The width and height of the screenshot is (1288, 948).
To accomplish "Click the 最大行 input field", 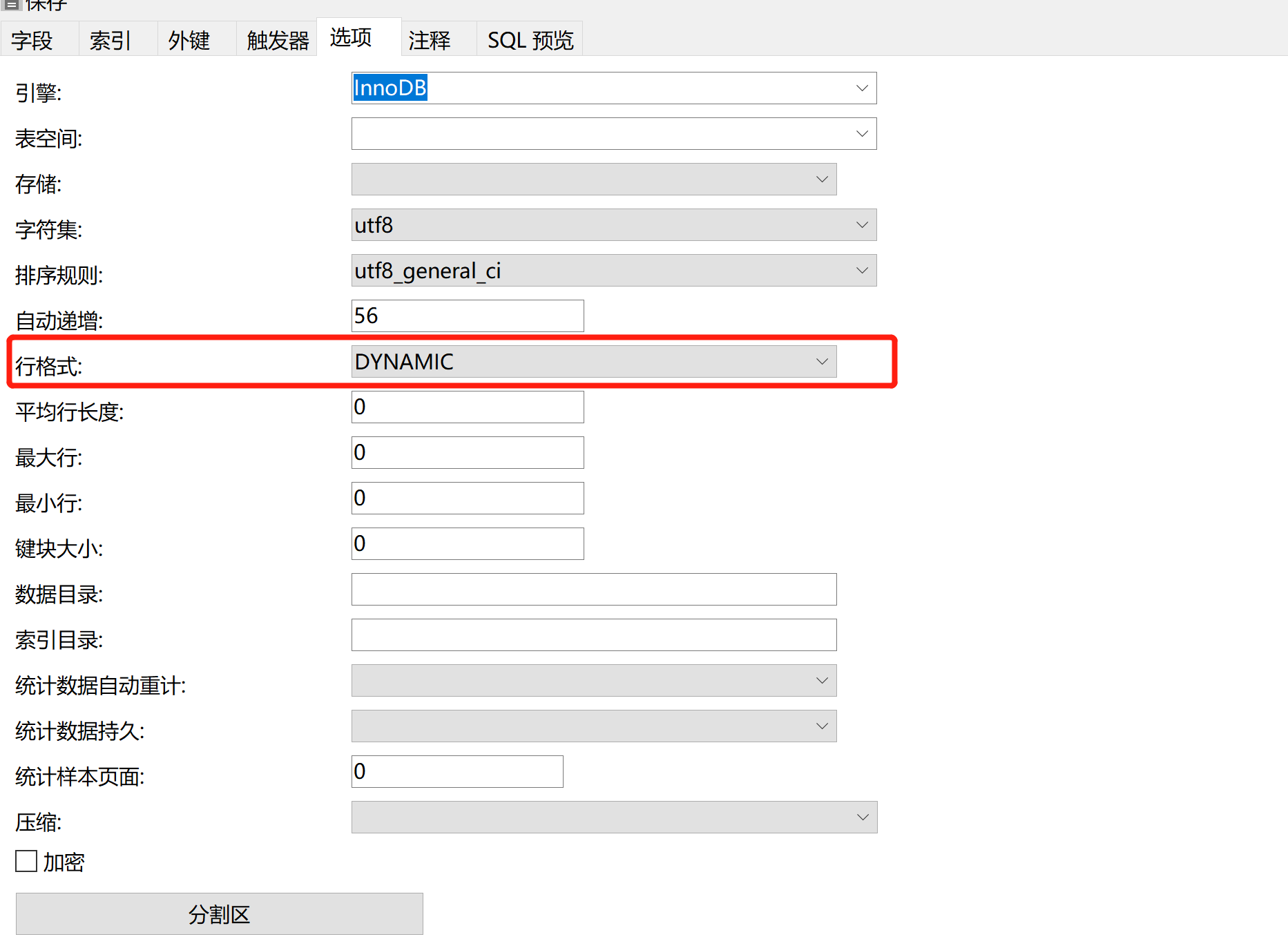I will pyautogui.click(x=468, y=453).
